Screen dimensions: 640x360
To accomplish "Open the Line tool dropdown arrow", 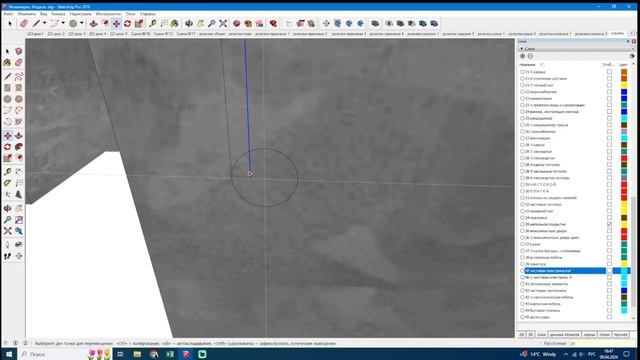I will click(x=44, y=23).
